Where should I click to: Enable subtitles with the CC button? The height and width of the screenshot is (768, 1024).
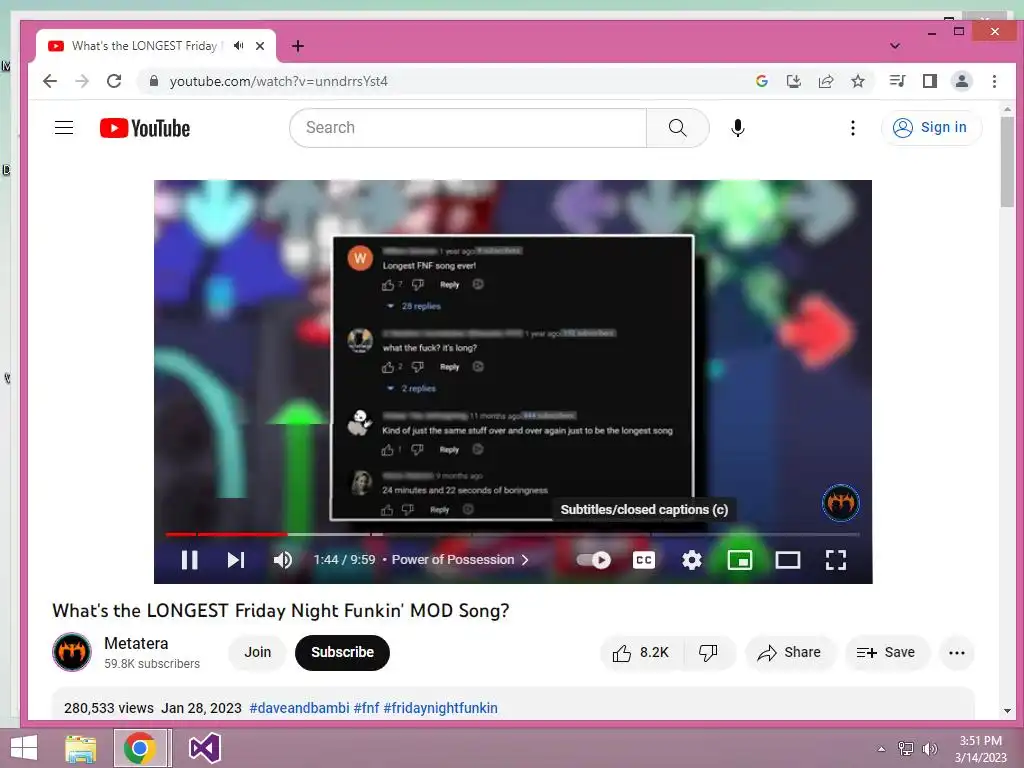point(643,560)
